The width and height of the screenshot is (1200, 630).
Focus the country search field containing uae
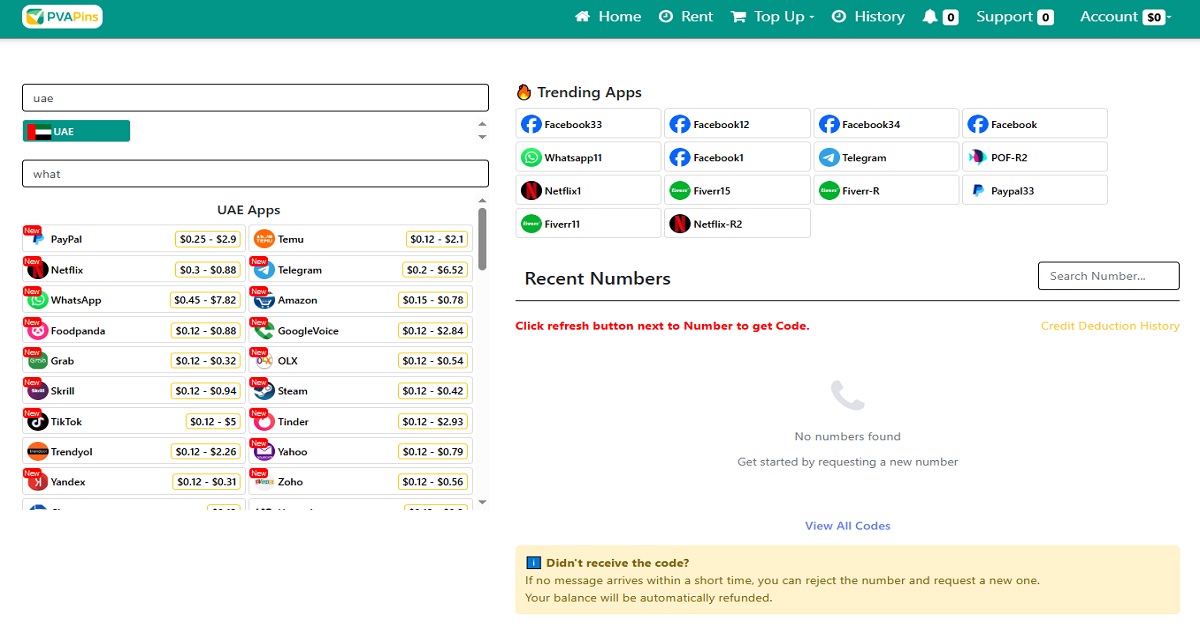click(x=255, y=98)
